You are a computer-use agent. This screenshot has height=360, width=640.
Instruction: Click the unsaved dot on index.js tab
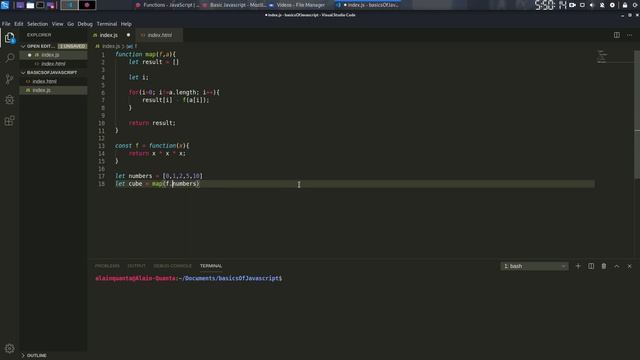click(x=128, y=35)
